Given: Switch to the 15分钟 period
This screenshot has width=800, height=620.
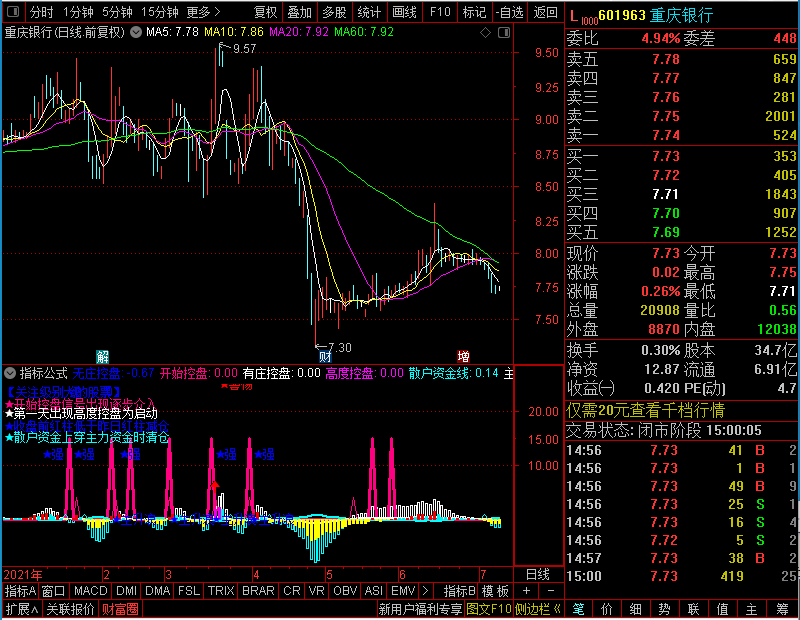Looking at the screenshot, I should click(x=159, y=12).
